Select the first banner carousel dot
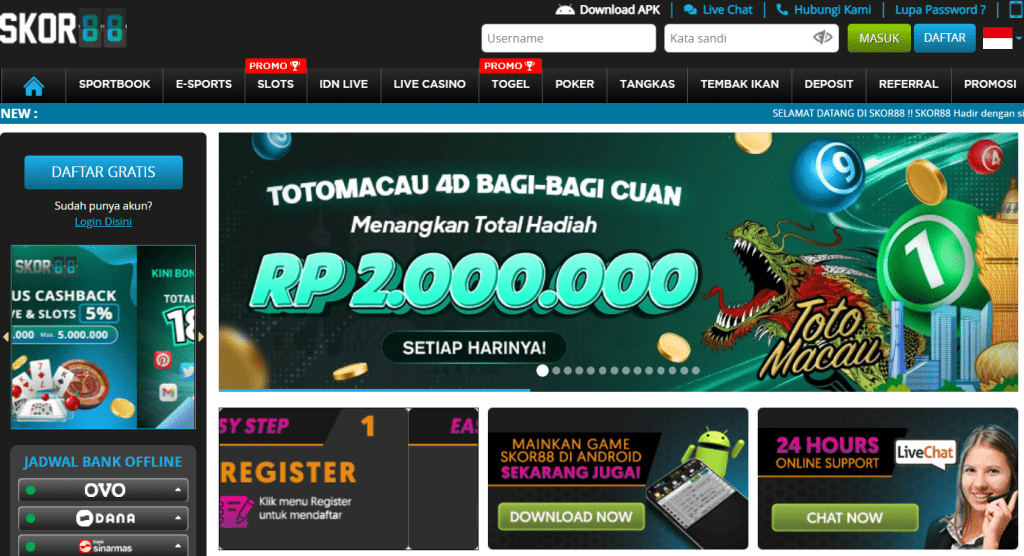The width and height of the screenshot is (1024, 556). coord(542,370)
